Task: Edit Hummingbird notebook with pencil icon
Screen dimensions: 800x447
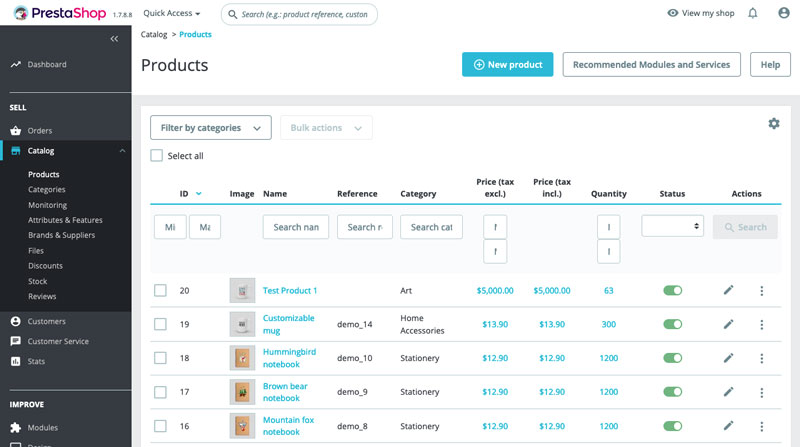Action: point(729,358)
